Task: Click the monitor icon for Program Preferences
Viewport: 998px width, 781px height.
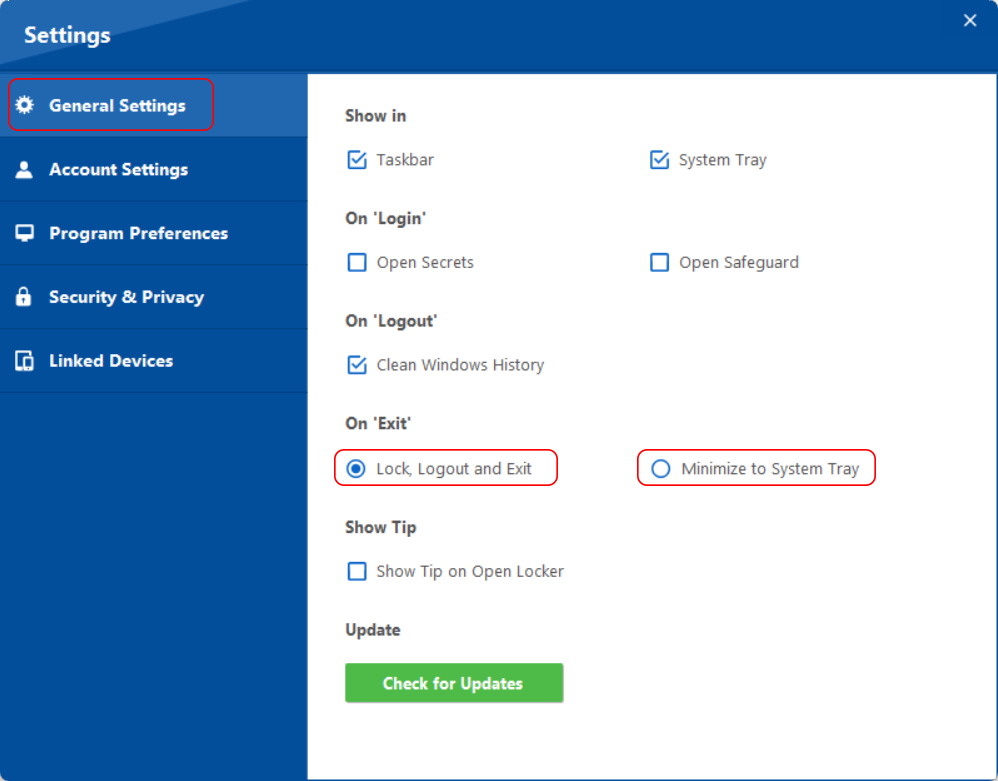Action: coord(25,233)
